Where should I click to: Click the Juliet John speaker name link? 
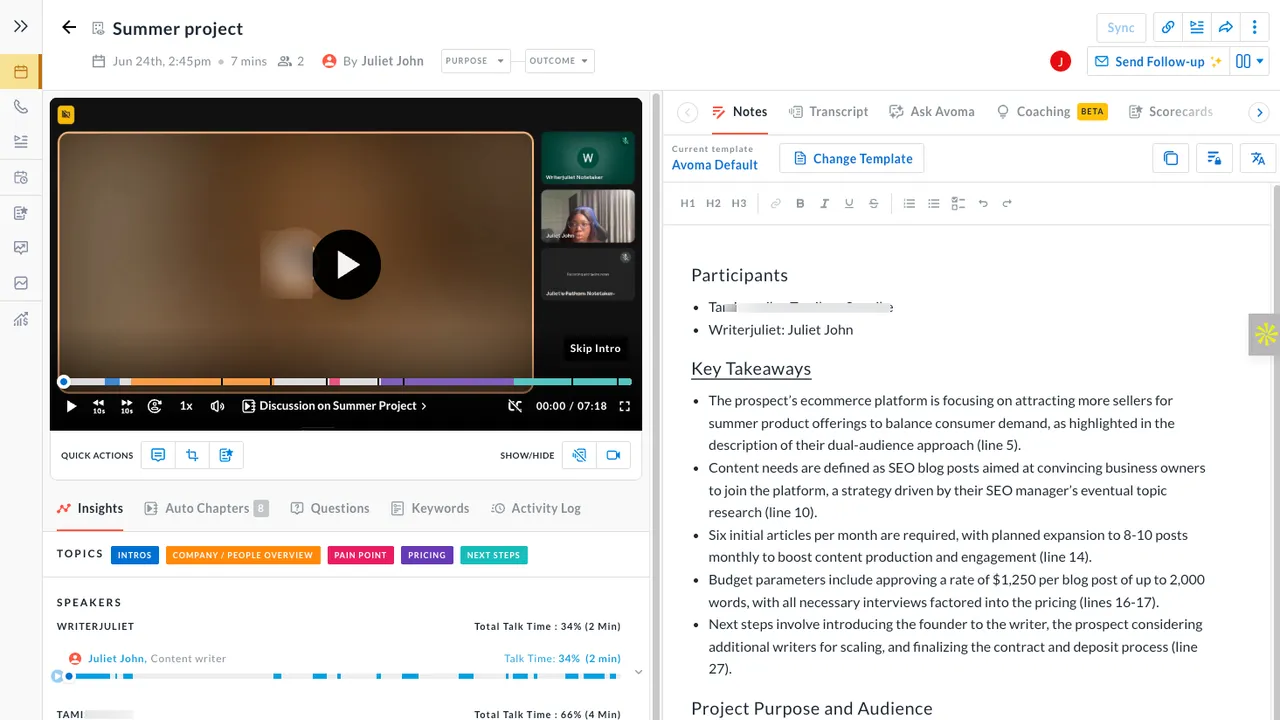coord(116,658)
